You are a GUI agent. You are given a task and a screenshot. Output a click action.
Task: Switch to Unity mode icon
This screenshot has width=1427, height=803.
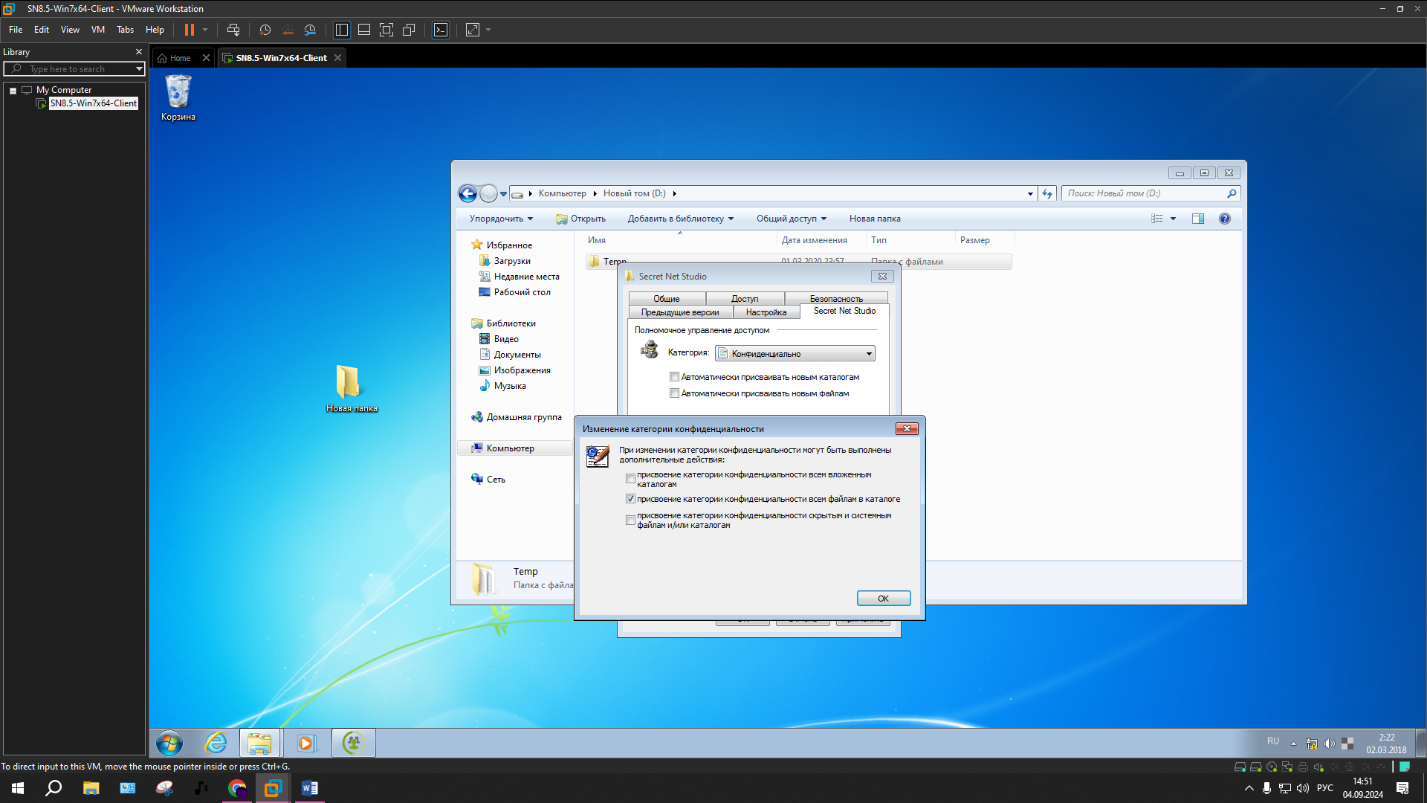409,30
